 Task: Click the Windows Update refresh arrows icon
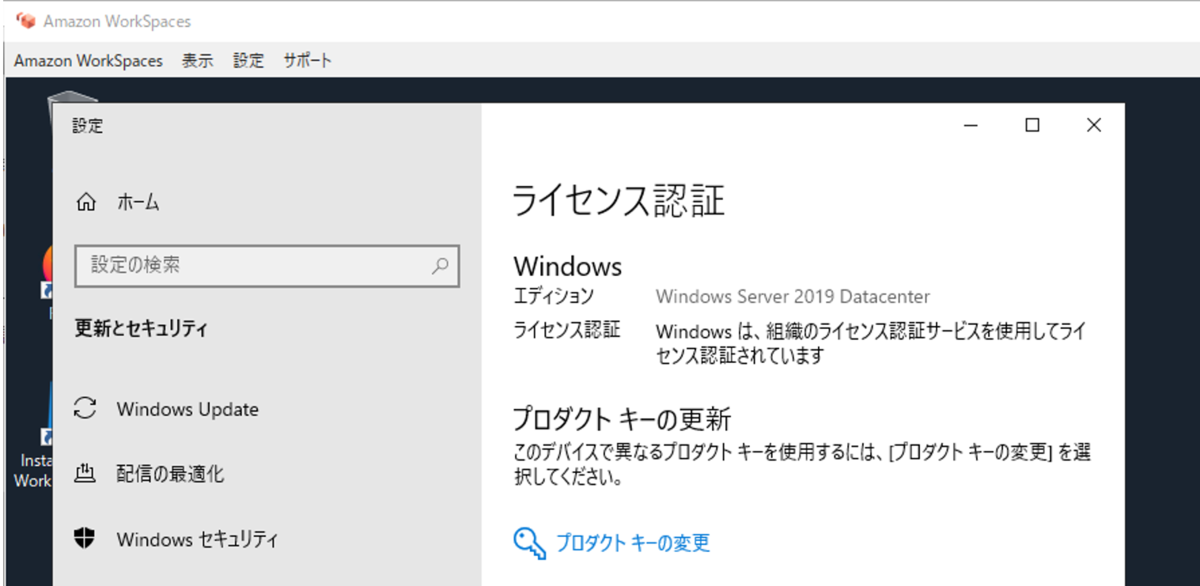pyautogui.click(x=86, y=409)
